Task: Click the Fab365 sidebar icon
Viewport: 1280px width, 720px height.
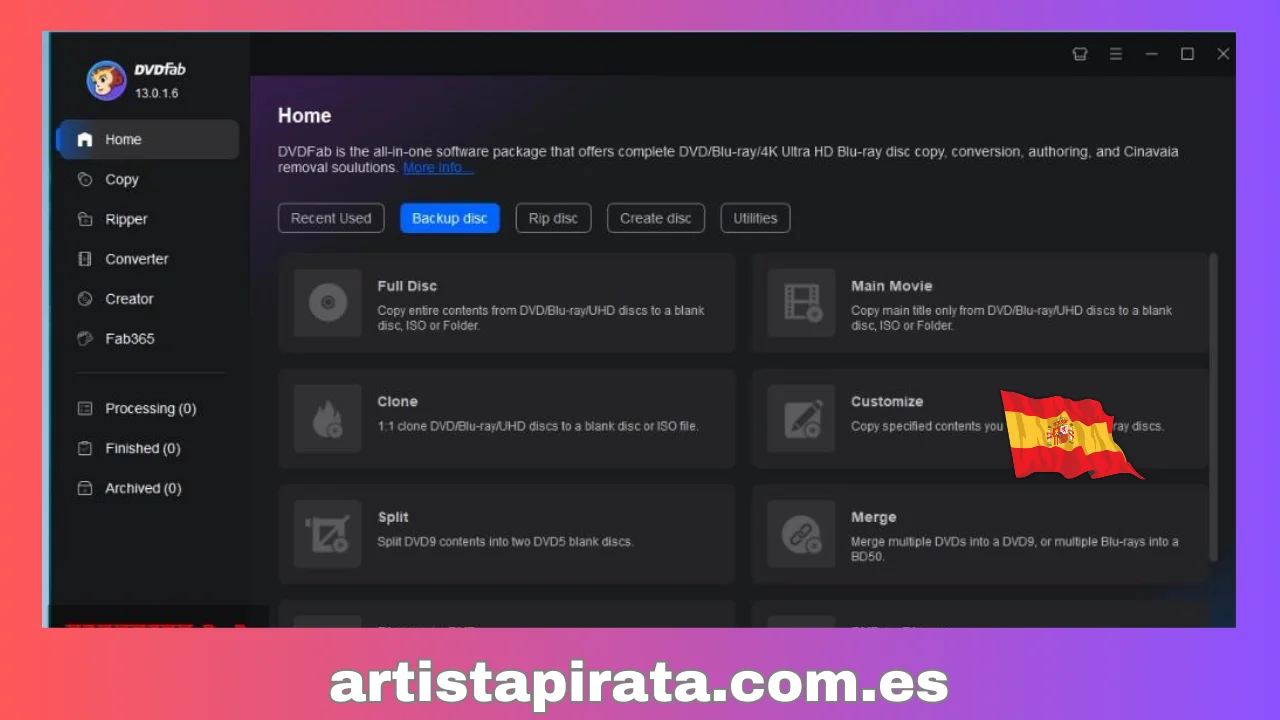Action: (85, 339)
